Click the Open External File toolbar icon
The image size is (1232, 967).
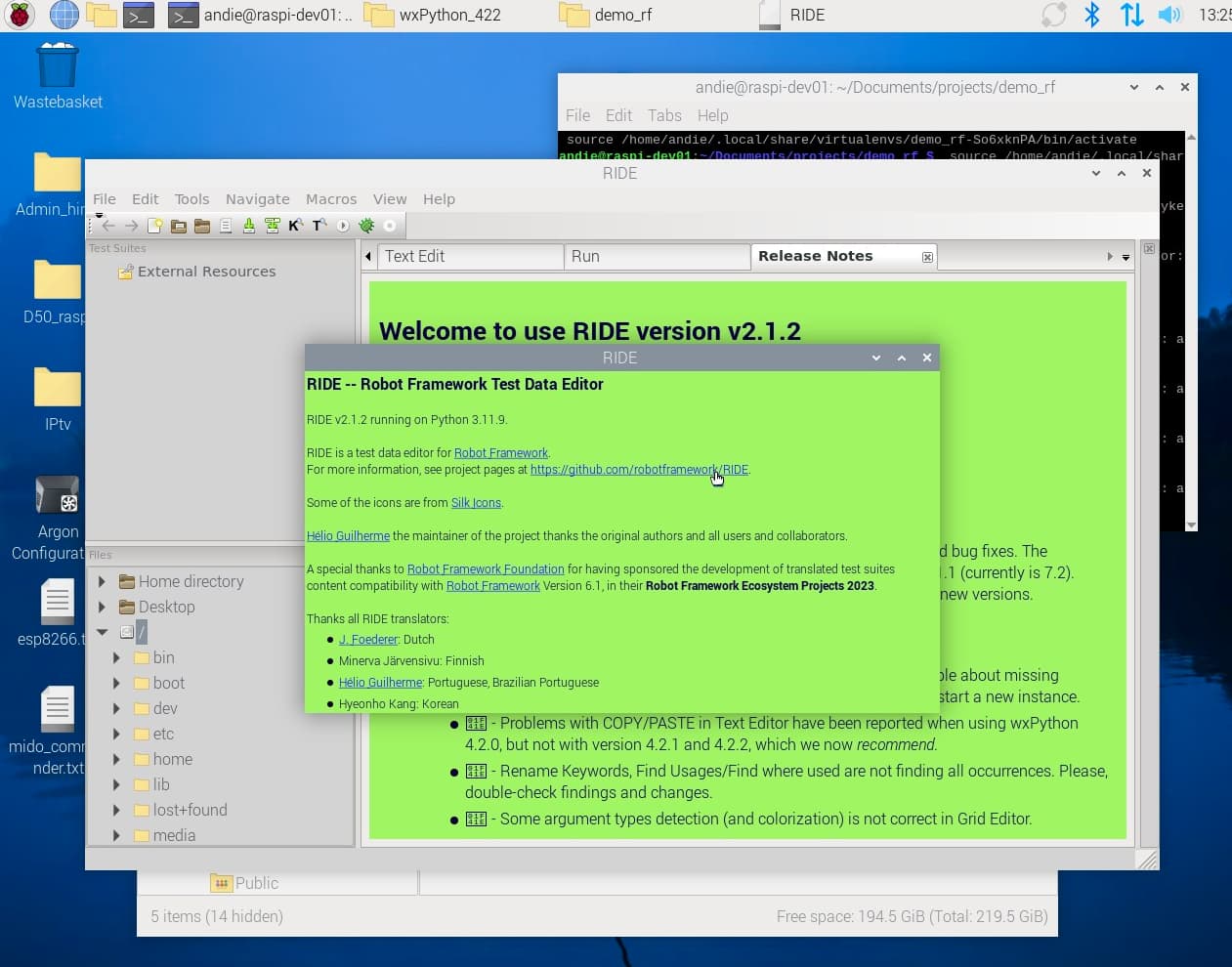pos(225,226)
